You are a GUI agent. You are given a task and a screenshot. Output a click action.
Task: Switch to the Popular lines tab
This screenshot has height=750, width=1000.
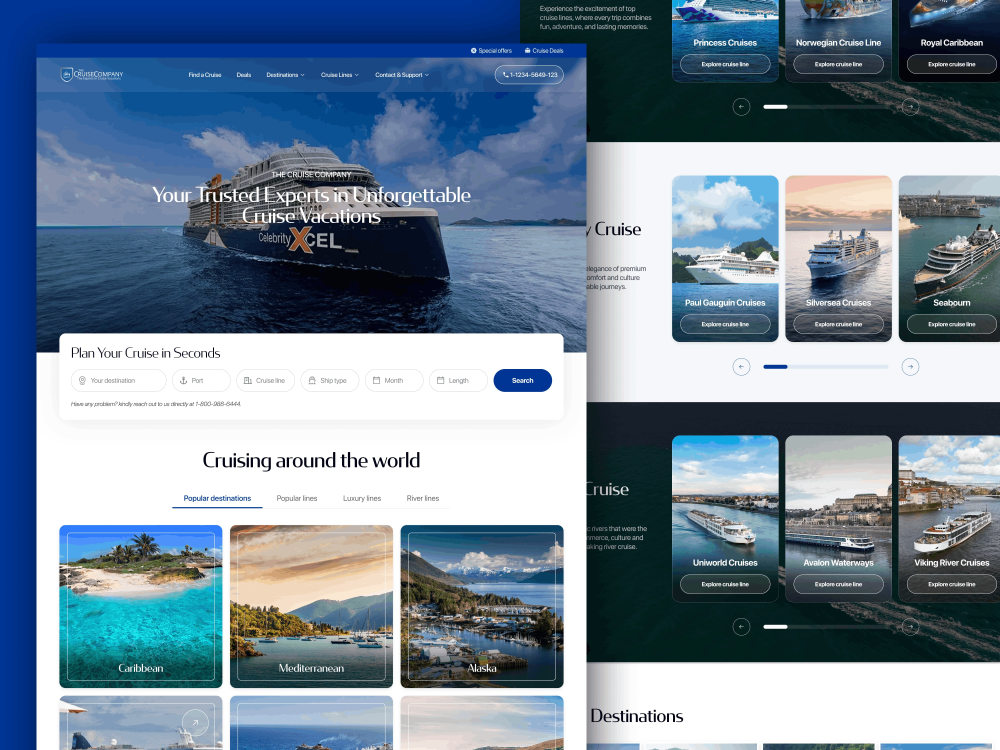pyautogui.click(x=297, y=498)
